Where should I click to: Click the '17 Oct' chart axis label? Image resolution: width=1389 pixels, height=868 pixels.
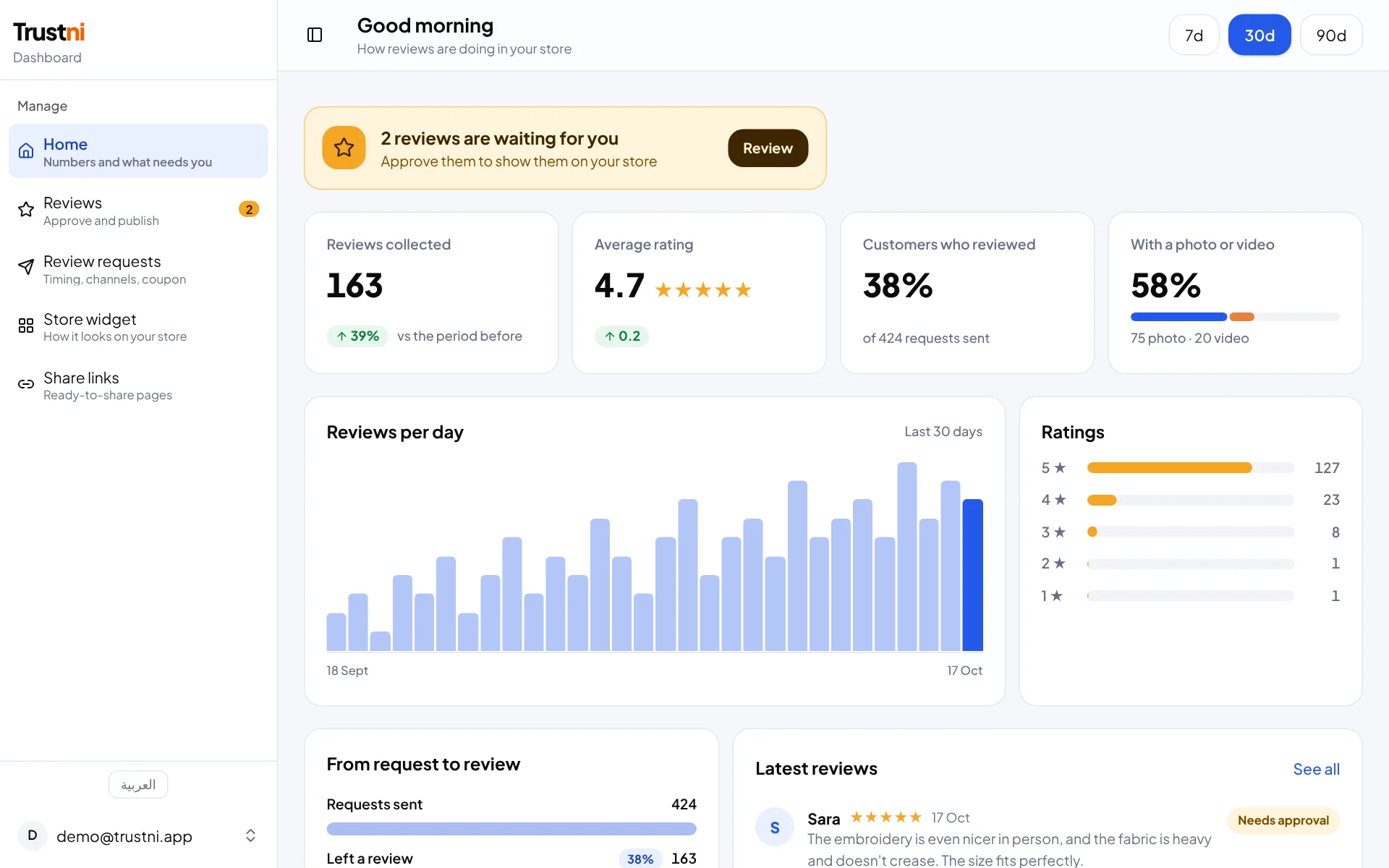click(x=964, y=671)
